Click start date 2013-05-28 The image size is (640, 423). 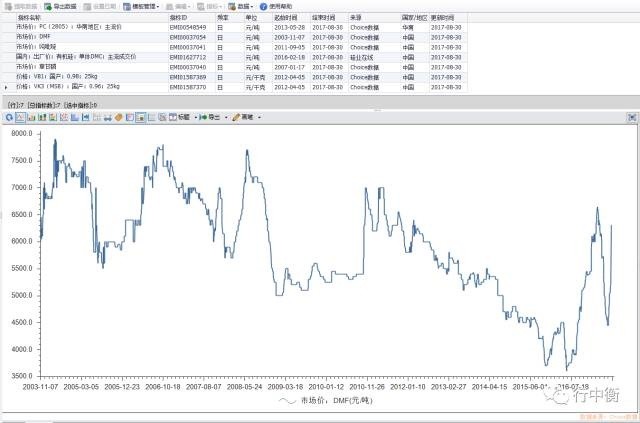[x=289, y=27]
